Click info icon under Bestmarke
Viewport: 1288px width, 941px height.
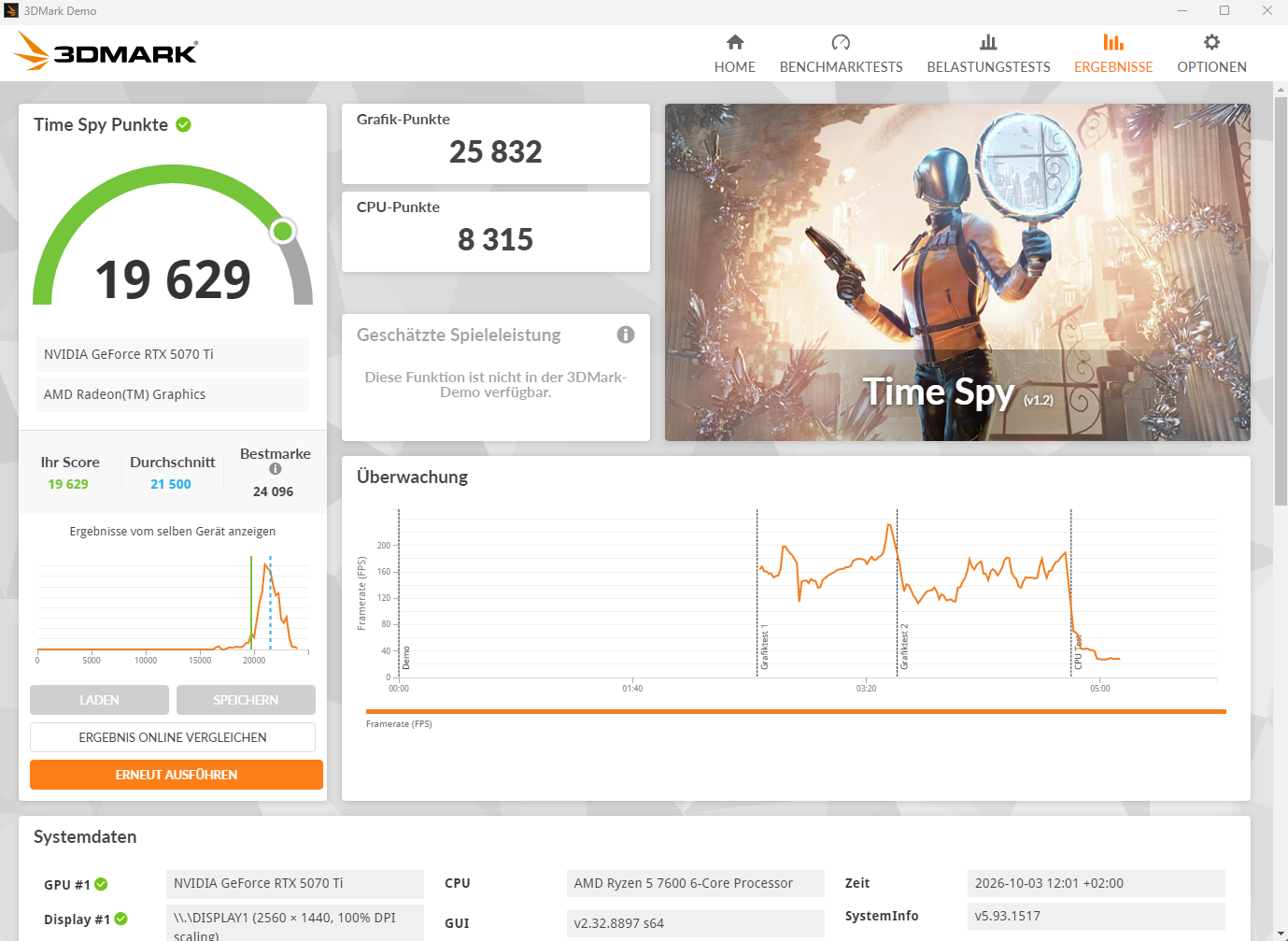(x=276, y=469)
